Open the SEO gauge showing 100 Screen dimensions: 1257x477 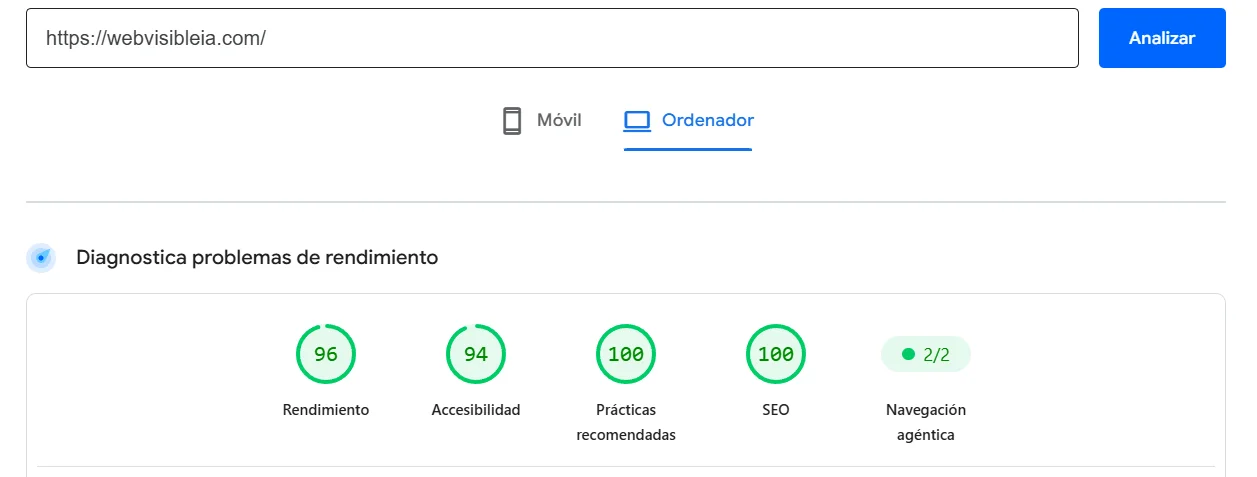(x=776, y=354)
